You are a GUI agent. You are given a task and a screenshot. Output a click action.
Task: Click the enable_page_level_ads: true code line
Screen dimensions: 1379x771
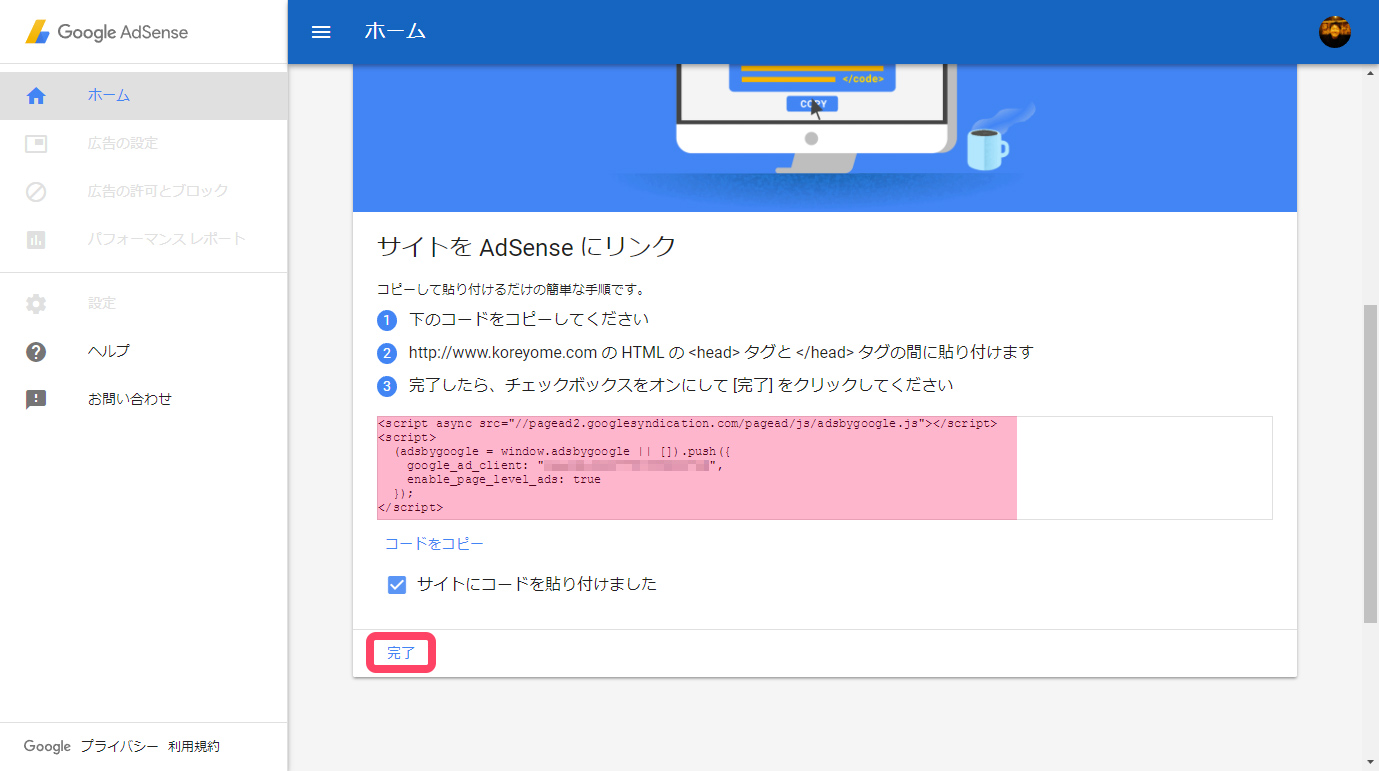[504, 480]
